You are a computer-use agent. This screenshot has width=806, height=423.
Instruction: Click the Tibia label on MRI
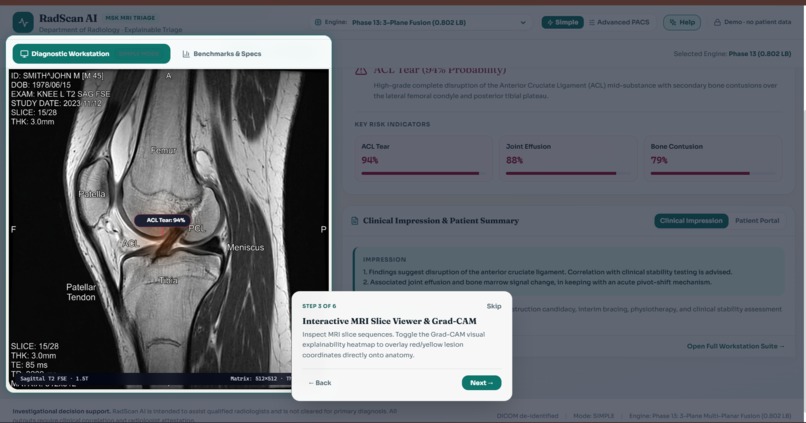(168, 280)
